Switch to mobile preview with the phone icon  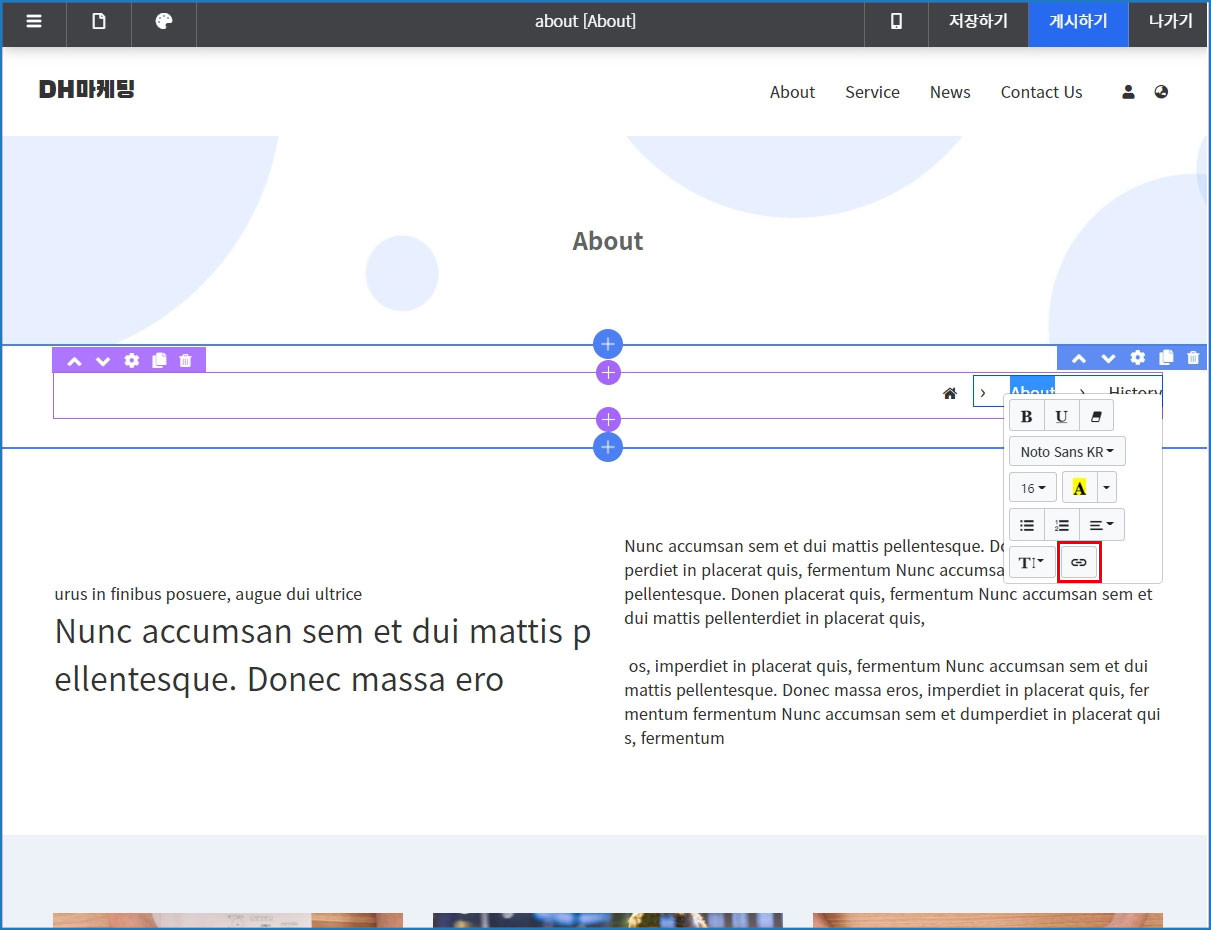click(896, 21)
